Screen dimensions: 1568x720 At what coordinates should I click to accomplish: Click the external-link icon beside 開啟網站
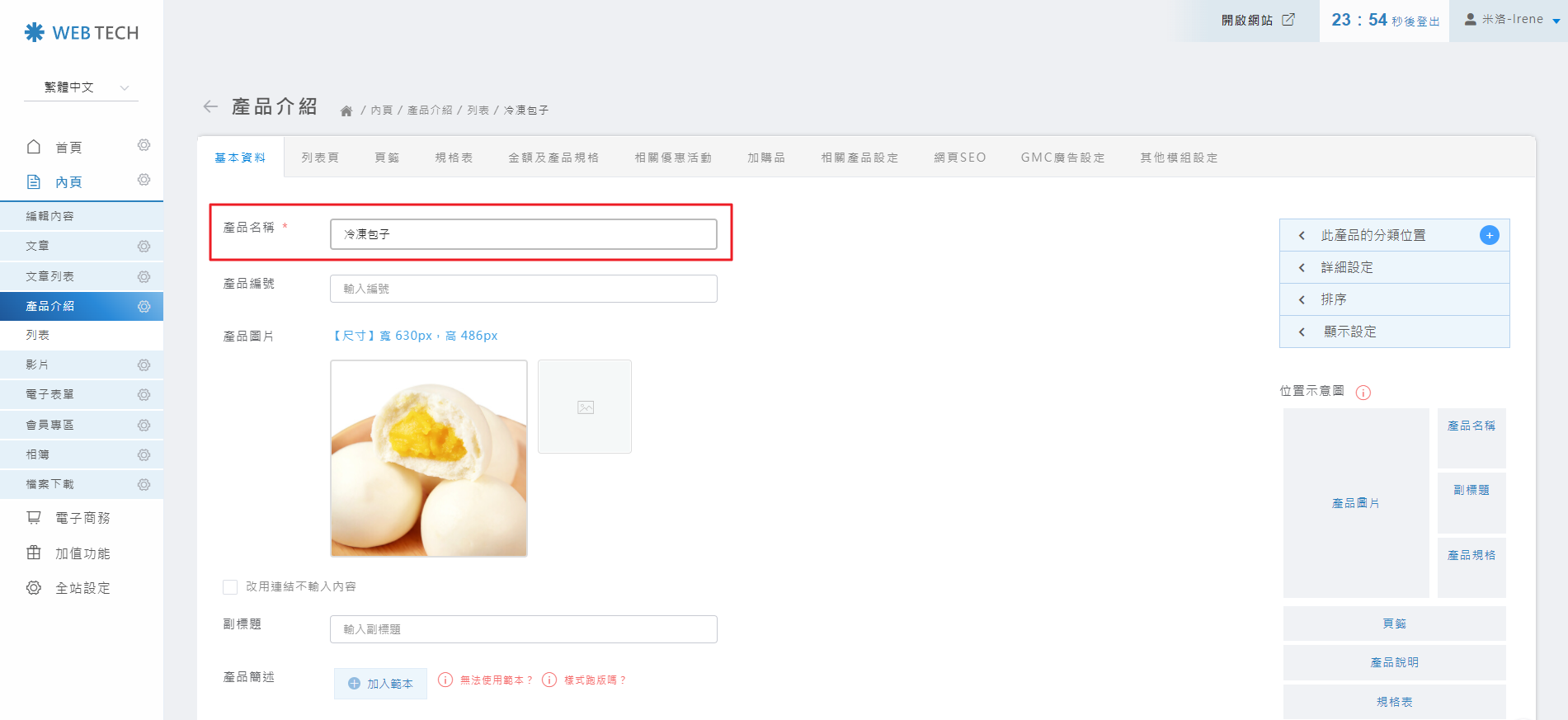coord(1288,20)
